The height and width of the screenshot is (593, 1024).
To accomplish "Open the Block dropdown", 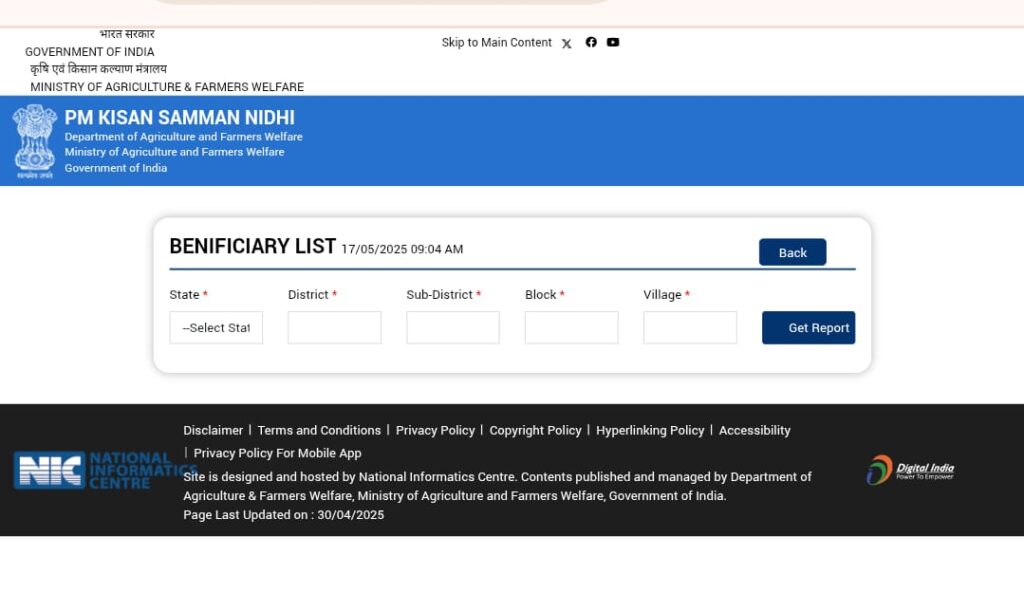I will click(571, 328).
